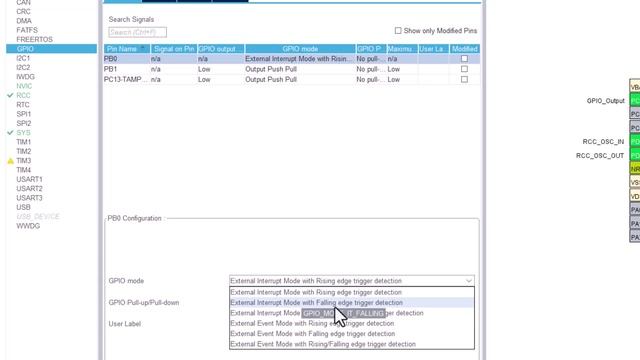Open SPI1 peripheral entry

coord(24,114)
